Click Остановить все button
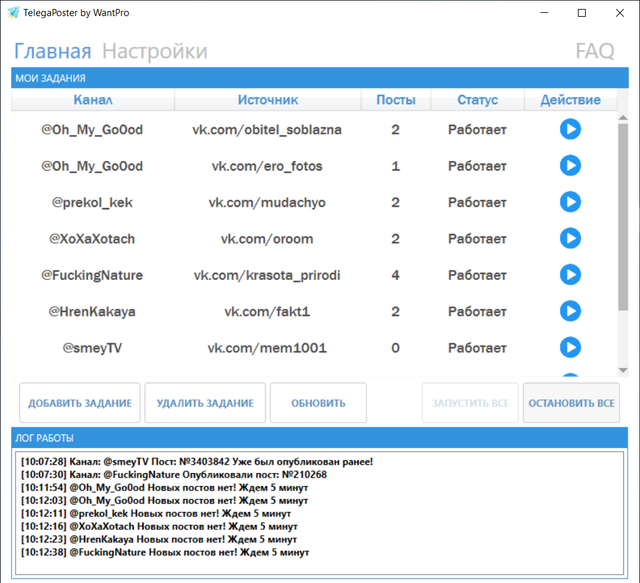 571,403
